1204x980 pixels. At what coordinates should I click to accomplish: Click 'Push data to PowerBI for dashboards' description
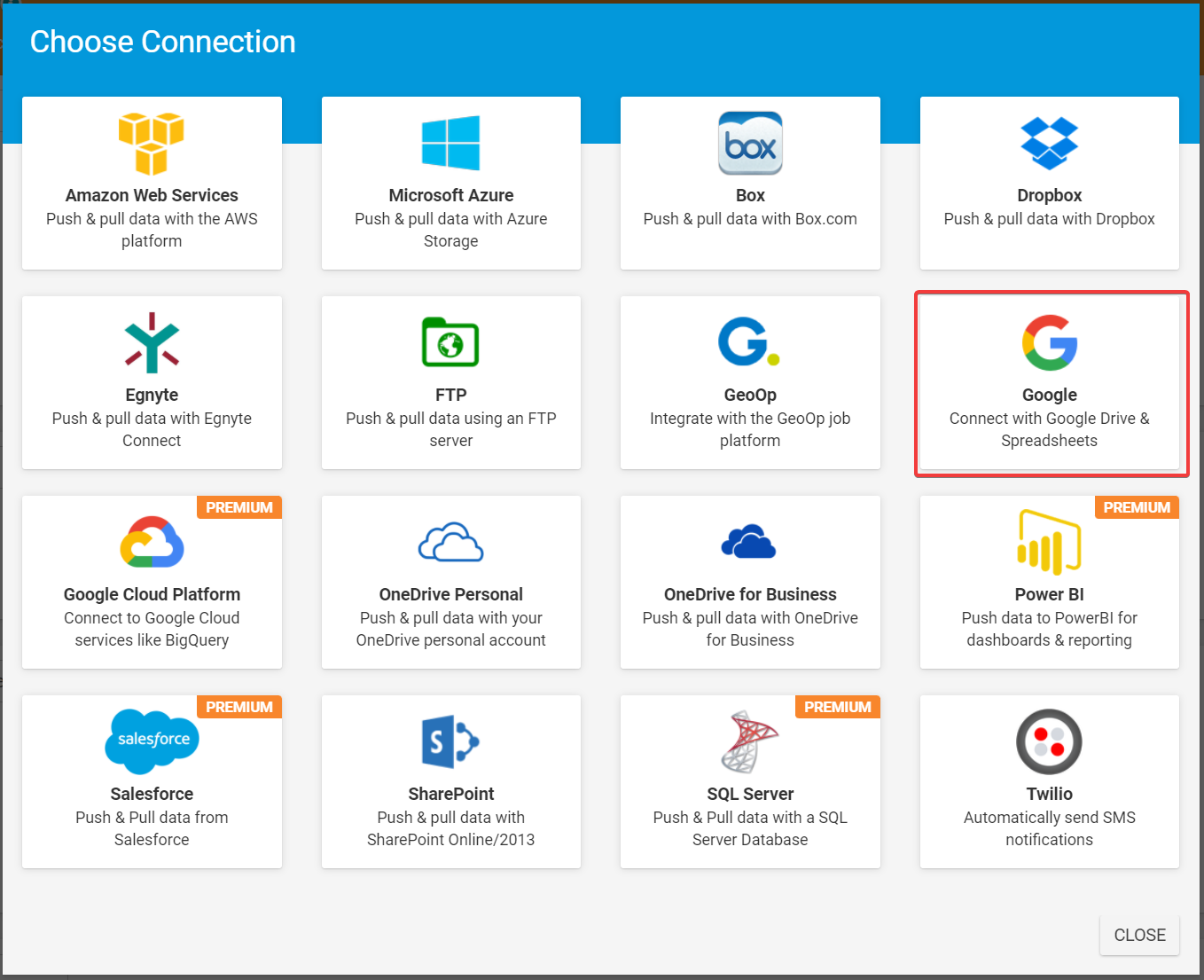1049,629
